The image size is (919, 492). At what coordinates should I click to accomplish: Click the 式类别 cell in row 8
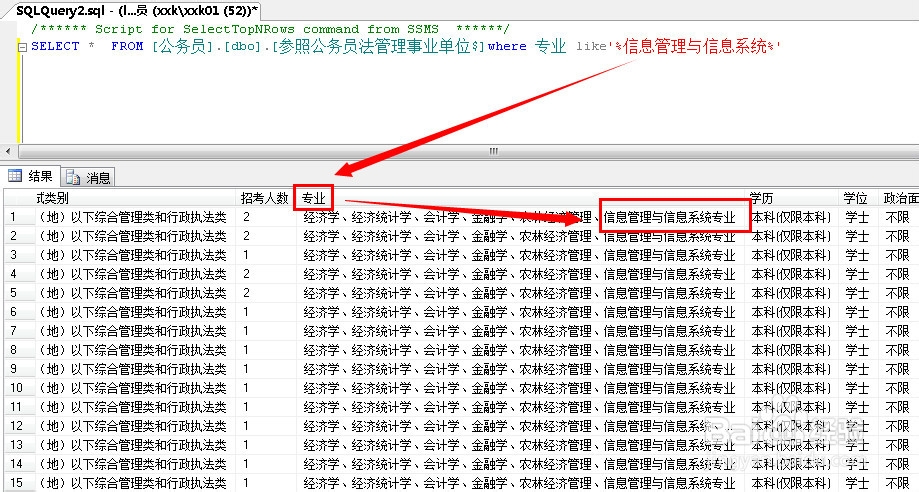coord(135,350)
